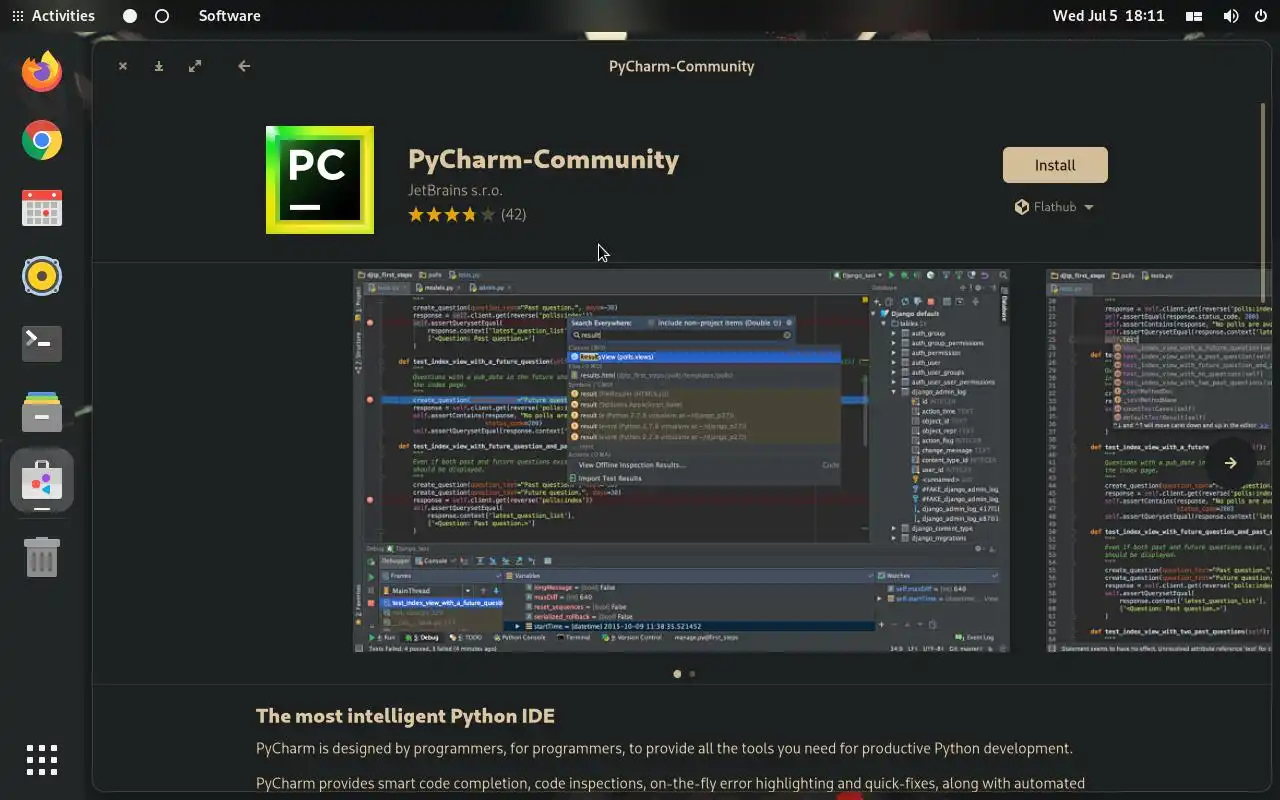The width and height of the screenshot is (1280, 800).
Task: Click the PyCharm-Community app title
Action: [543, 159]
